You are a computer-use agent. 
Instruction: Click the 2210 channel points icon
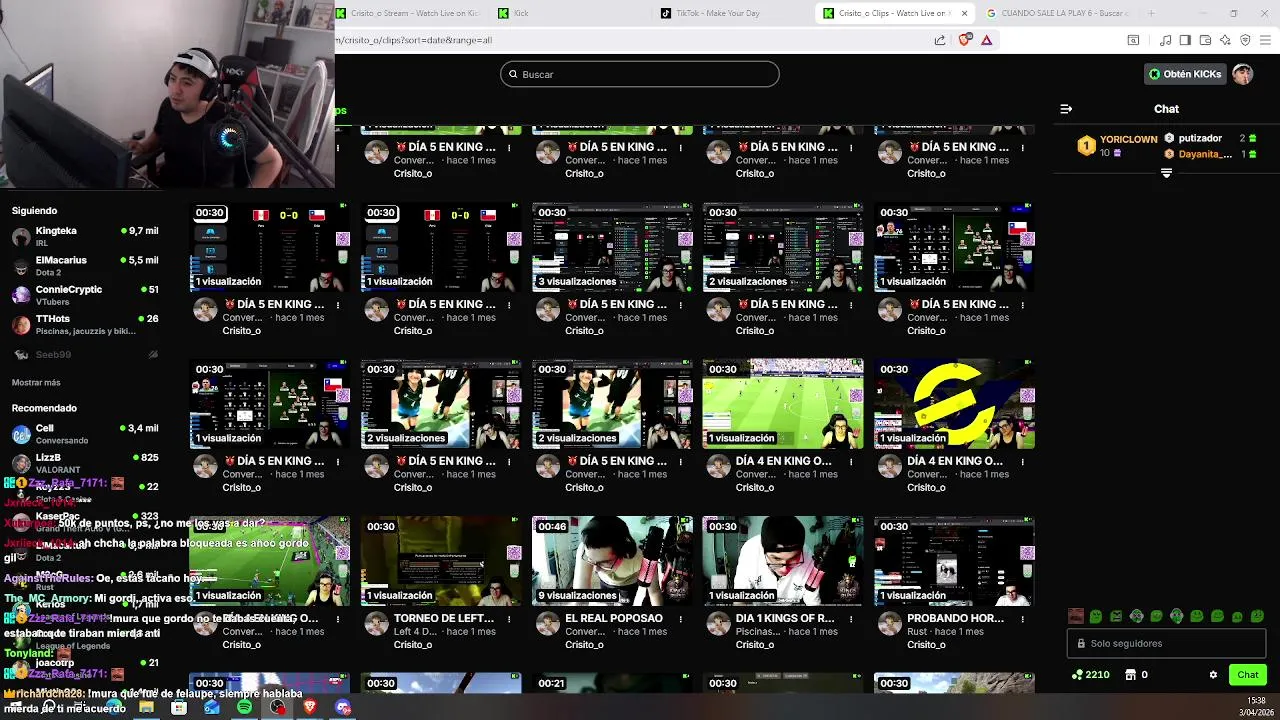1077,675
